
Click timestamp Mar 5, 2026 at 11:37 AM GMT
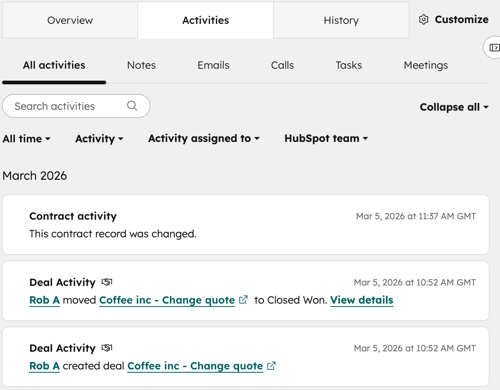[x=416, y=216]
